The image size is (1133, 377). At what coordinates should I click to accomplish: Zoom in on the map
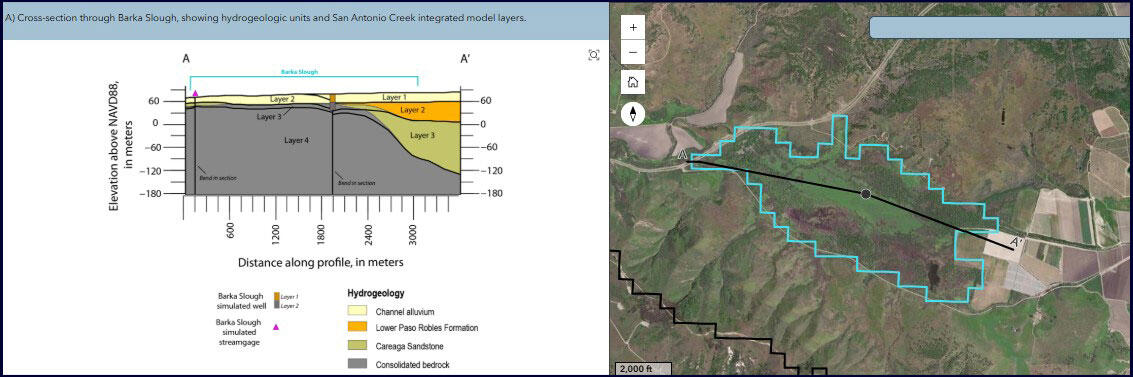pyautogui.click(x=633, y=27)
